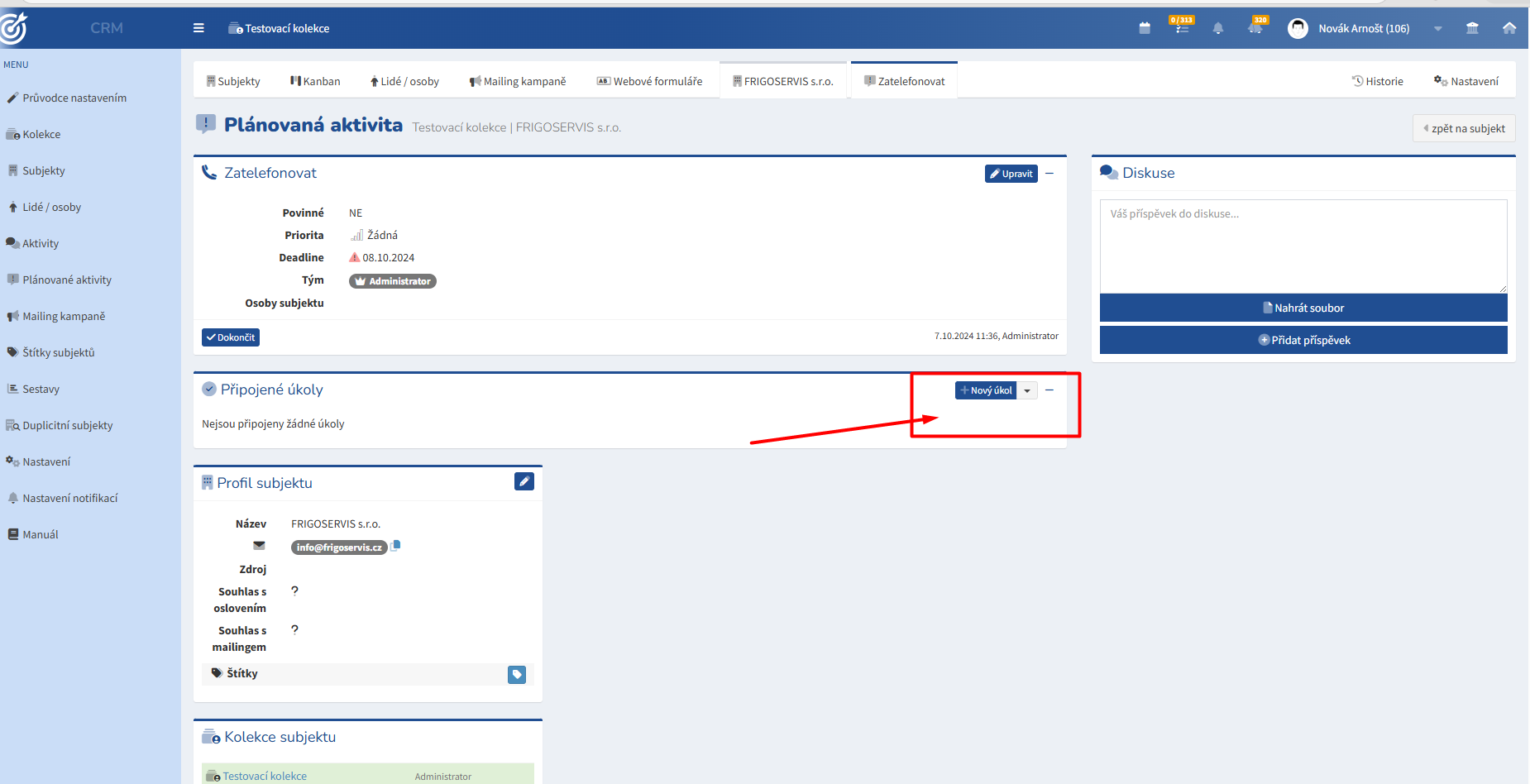Screen dimensions: 1530x784
Task: Open the notifications bell icon
Action: tap(1218, 28)
